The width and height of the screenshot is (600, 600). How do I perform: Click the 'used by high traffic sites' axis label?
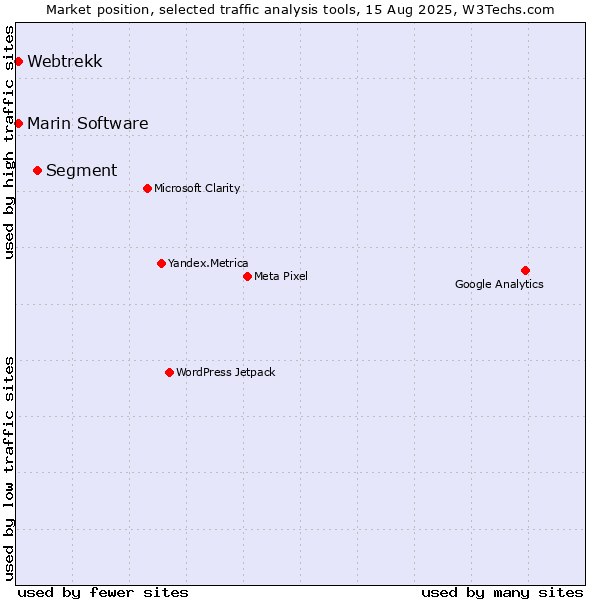8,142
